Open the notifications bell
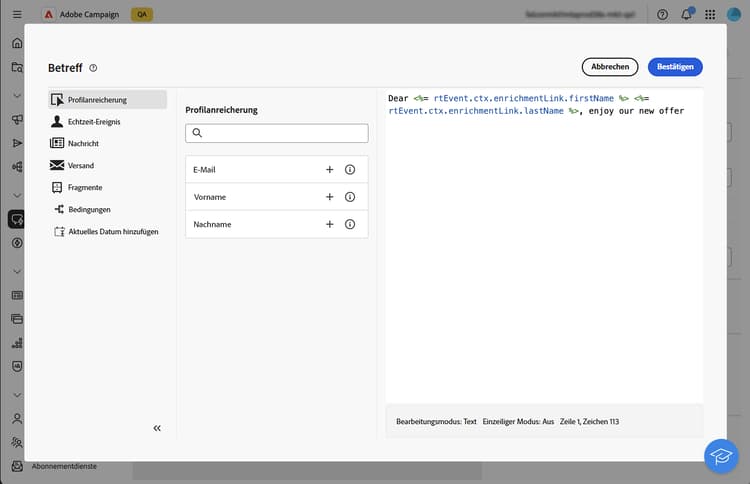750x484 pixels. (x=686, y=14)
